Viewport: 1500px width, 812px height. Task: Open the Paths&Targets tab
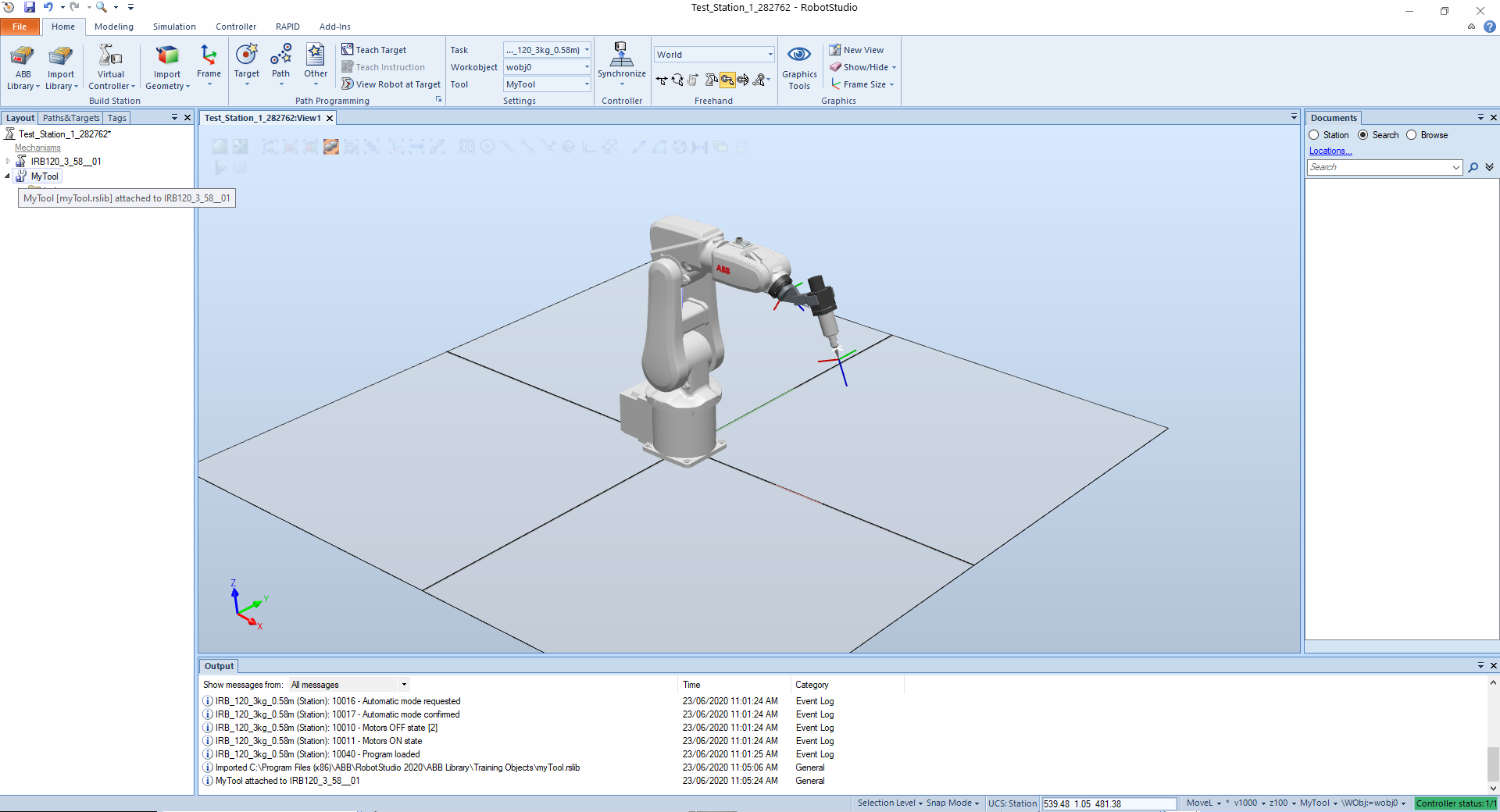click(x=71, y=118)
